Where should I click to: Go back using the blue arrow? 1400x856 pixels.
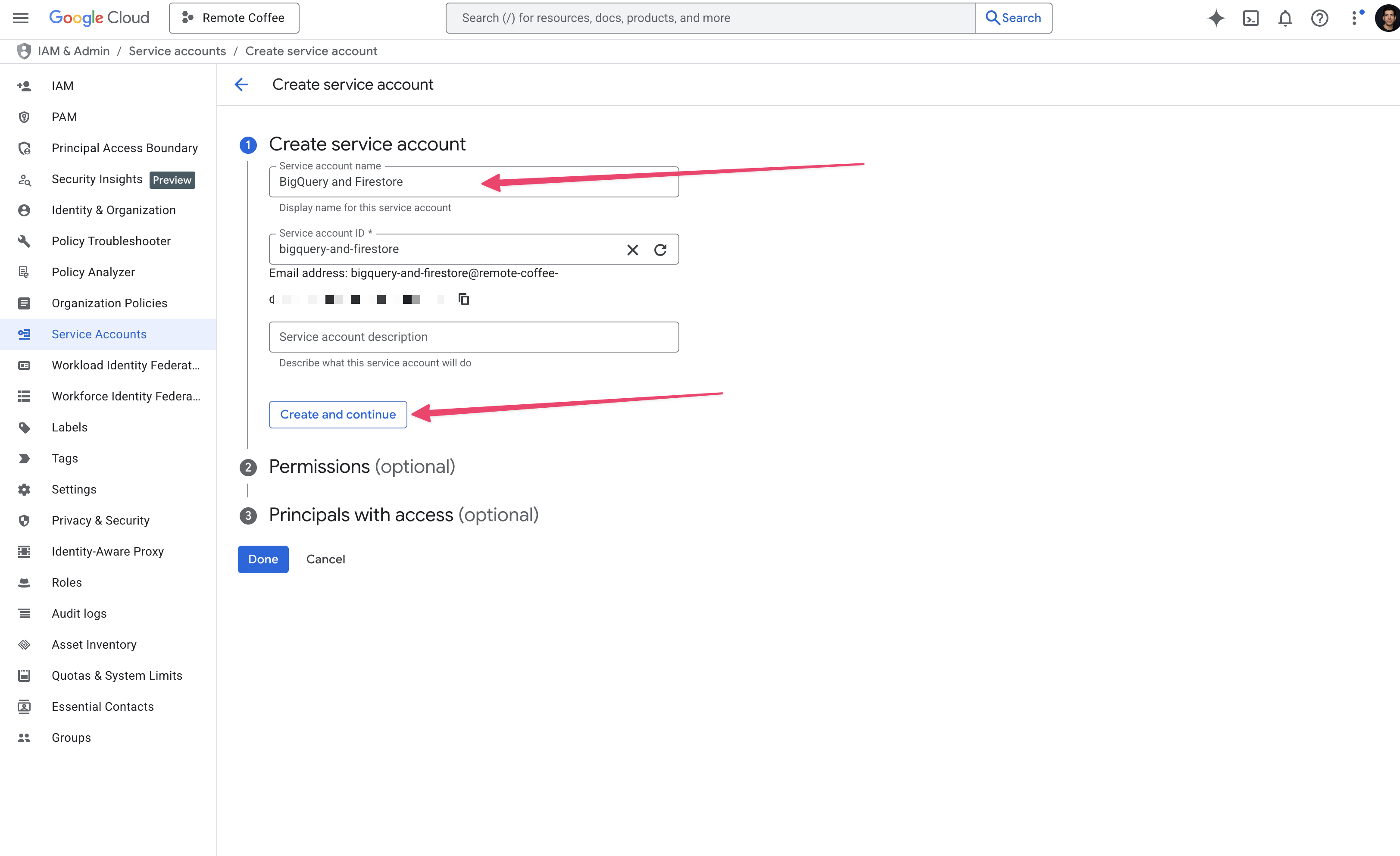[x=241, y=84]
